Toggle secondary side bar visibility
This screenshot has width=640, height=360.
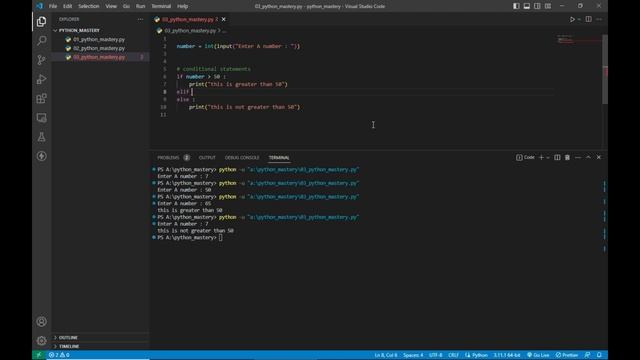[537, 6]
